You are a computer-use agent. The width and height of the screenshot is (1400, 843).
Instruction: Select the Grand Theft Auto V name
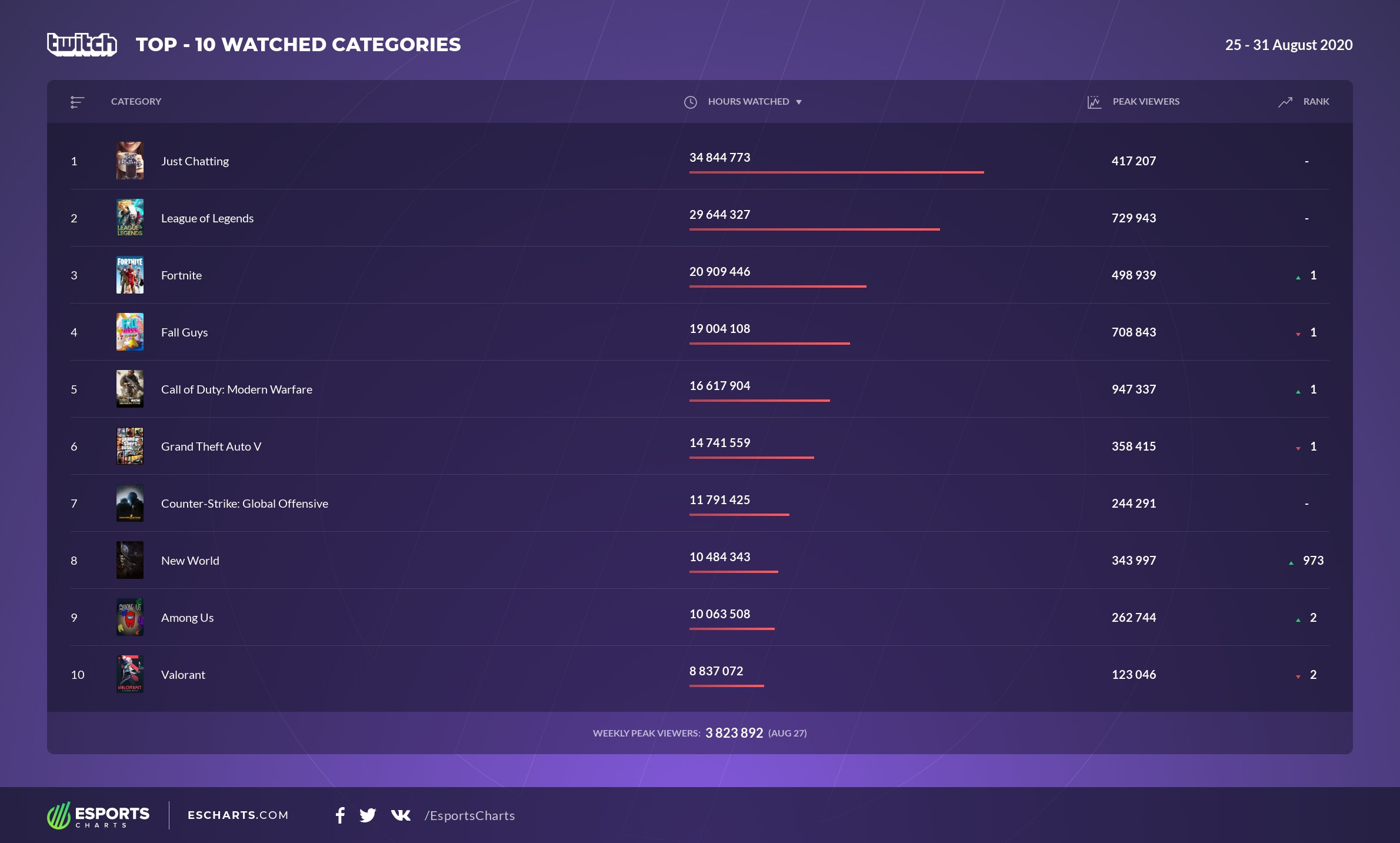(211, 447)
